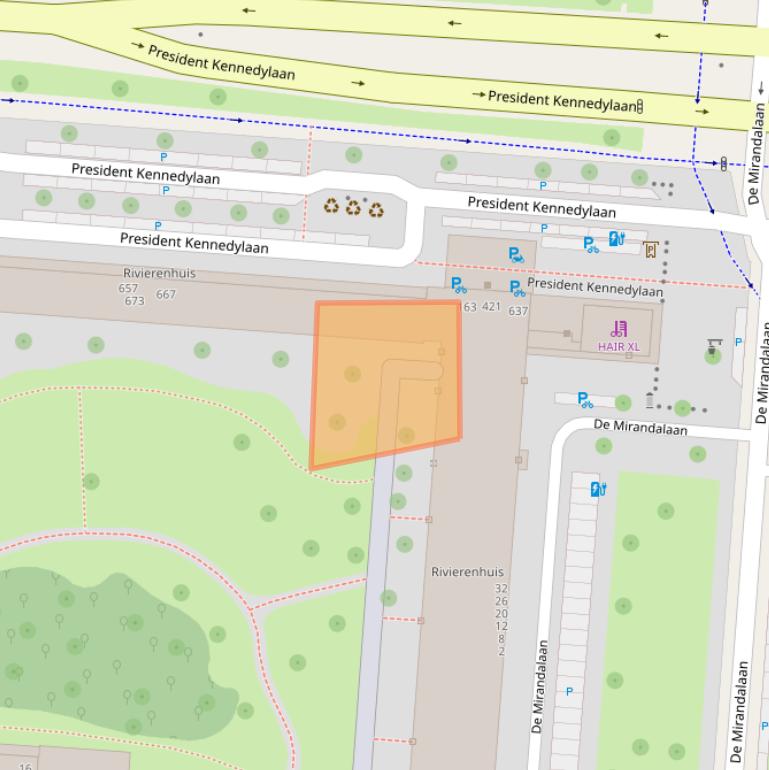Image resolution: width=769 pixels, height=770 pixels.
Task: Click the EV charging station icon near President Kennedylaan
Action: [x=616, y=238]
